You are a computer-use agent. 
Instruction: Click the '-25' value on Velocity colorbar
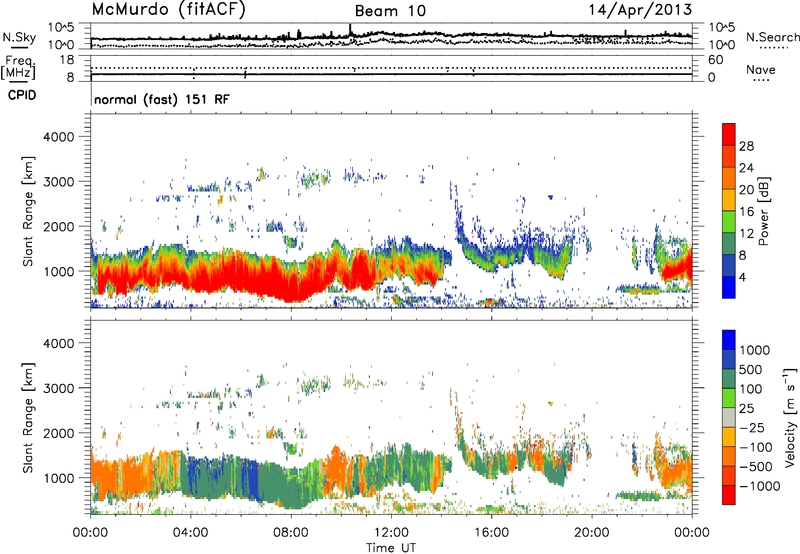click(x=751, y=428)
